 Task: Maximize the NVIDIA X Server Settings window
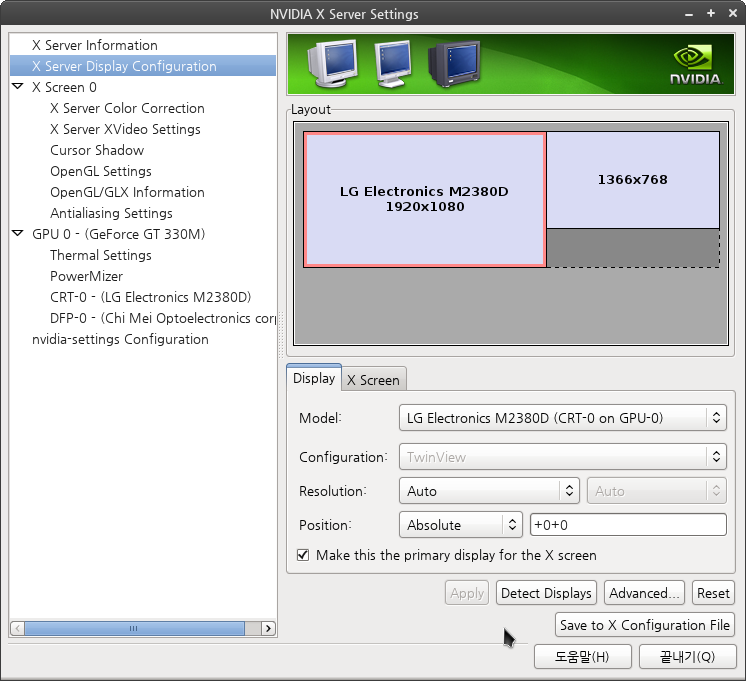pos(711,13)
